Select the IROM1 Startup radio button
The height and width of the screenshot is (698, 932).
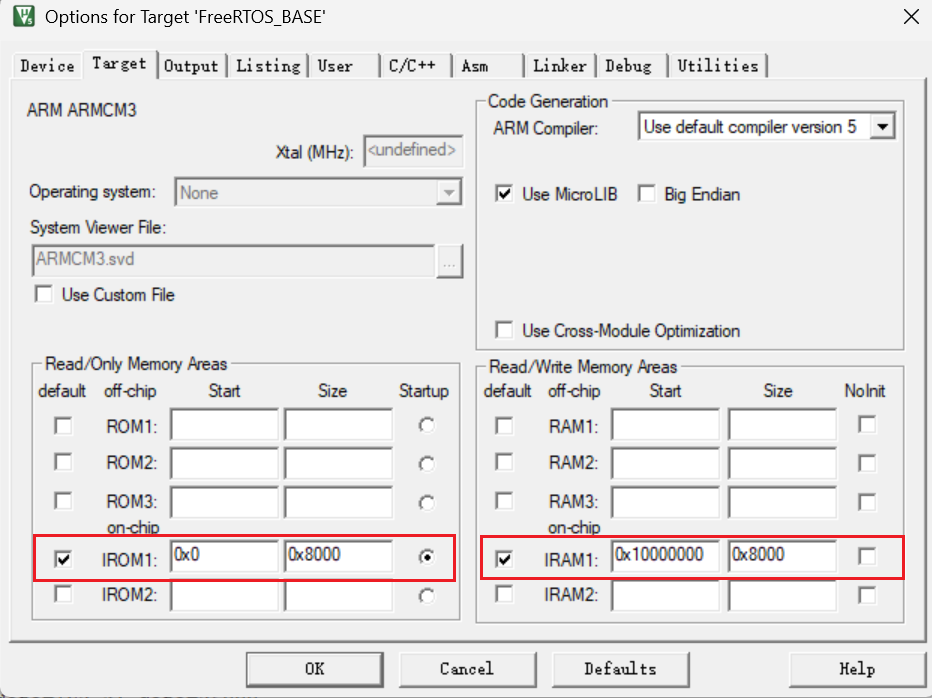point(426,557)
